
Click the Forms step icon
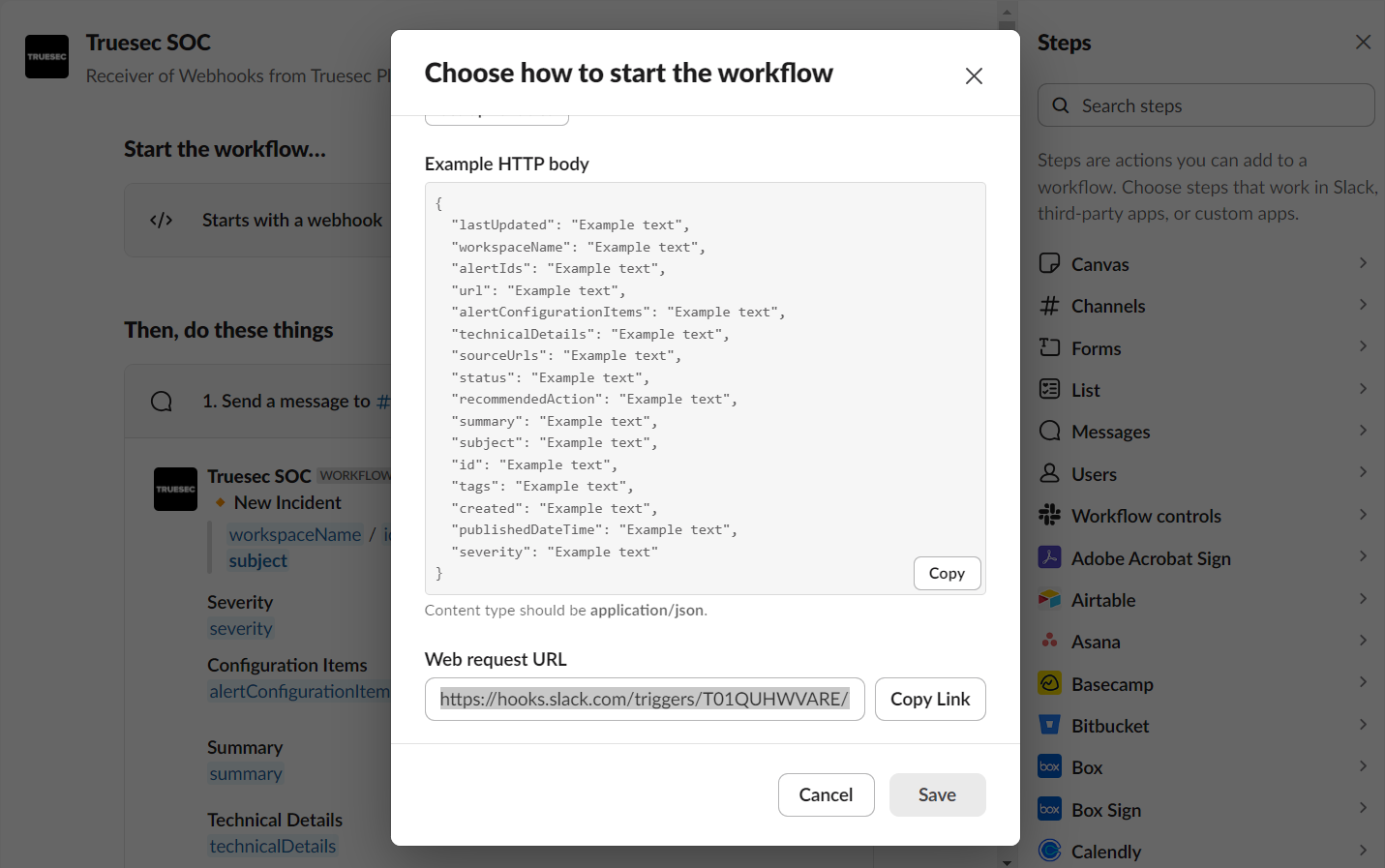(x=1051, y=347)
